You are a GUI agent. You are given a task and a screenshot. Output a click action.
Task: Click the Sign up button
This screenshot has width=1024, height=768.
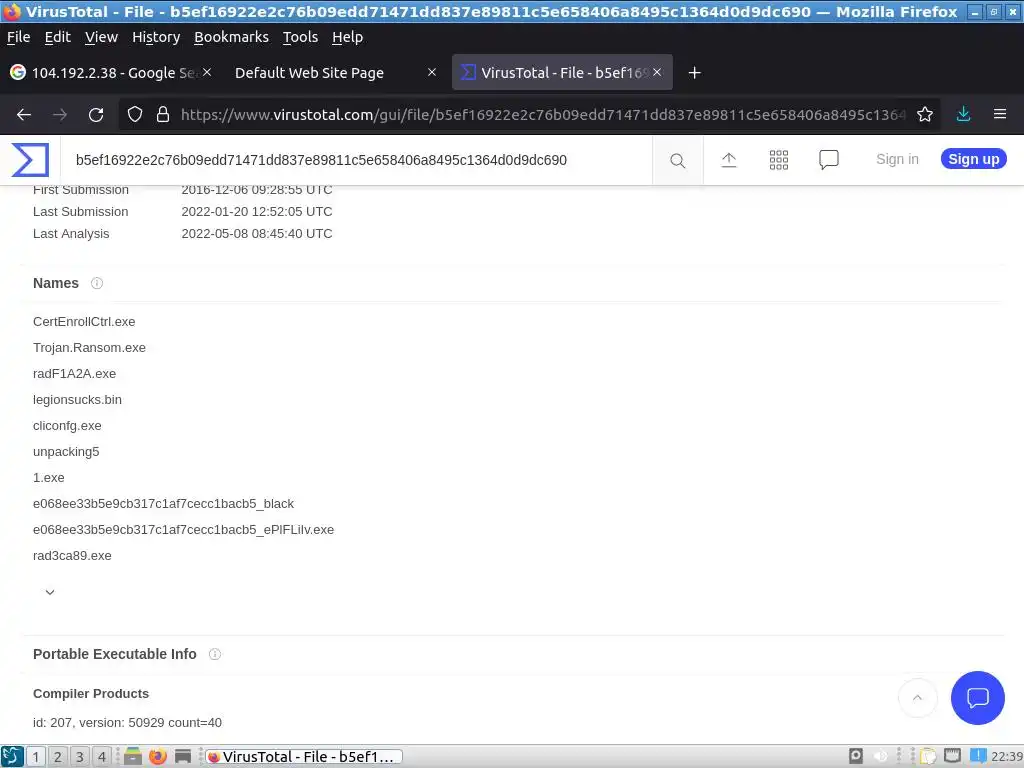click(974, 159)
